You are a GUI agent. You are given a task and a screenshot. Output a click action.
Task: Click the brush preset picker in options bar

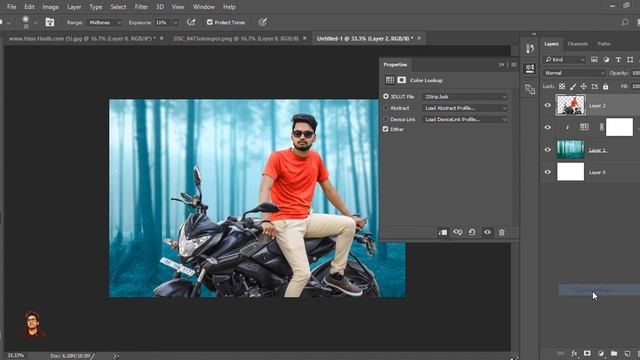click(x=26, y=22)
